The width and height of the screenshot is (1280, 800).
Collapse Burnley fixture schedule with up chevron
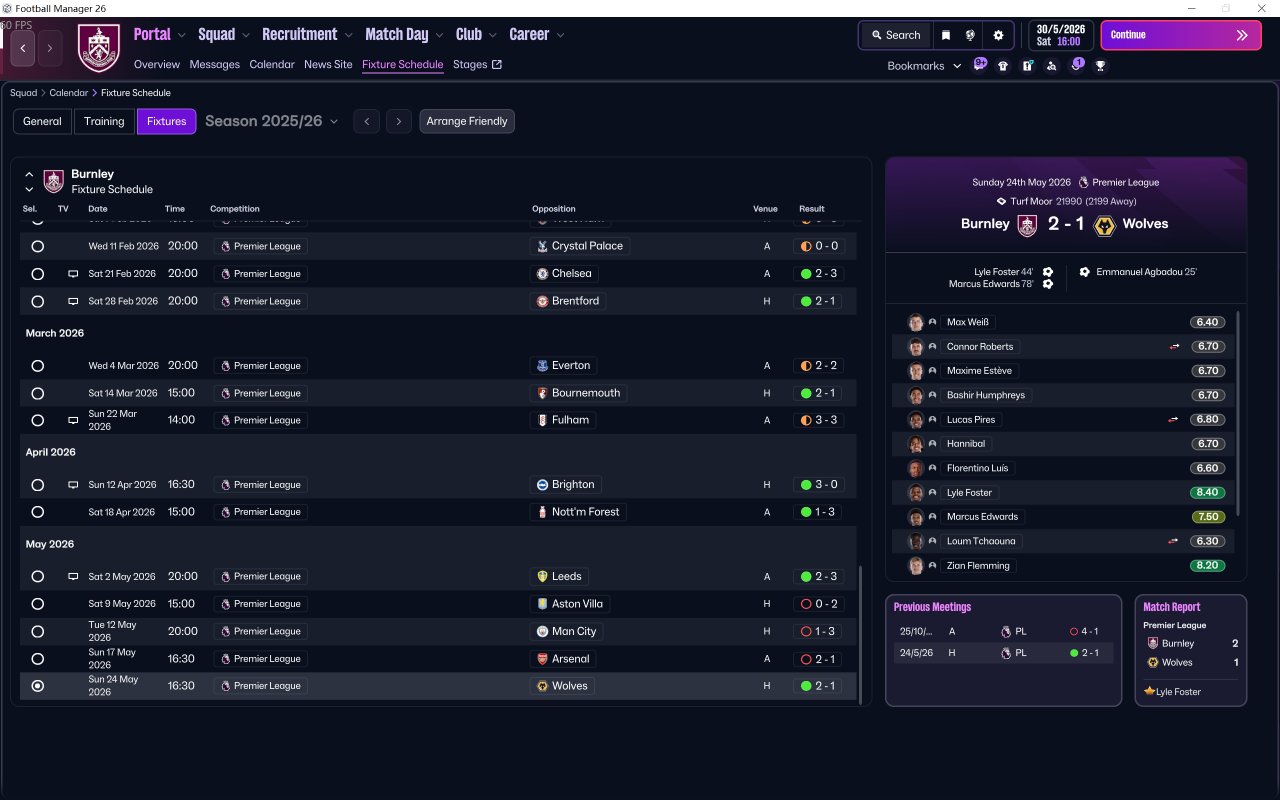tap(29, 174)
